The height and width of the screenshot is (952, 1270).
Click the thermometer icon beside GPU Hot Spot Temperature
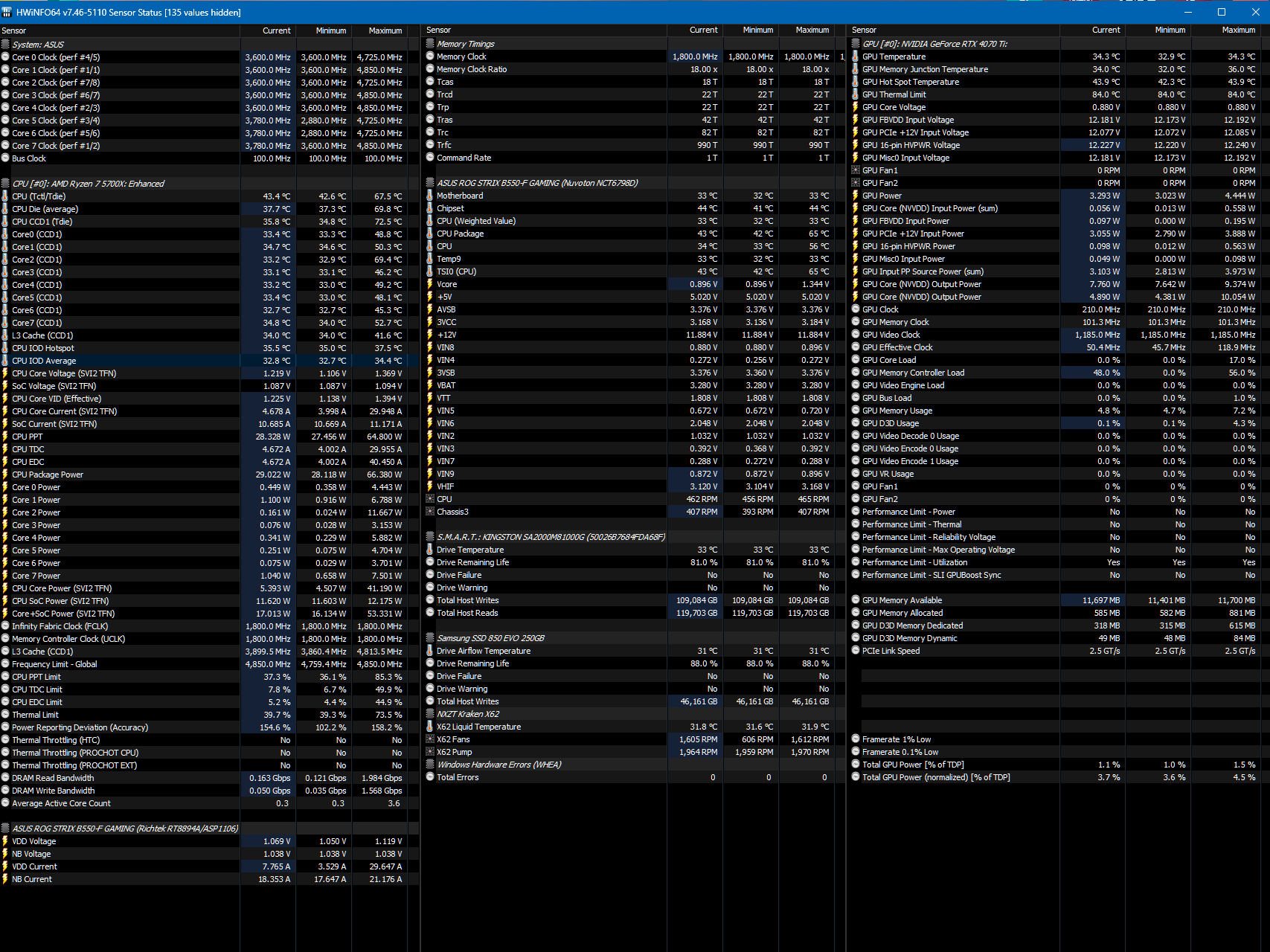[x=856, y=82]
